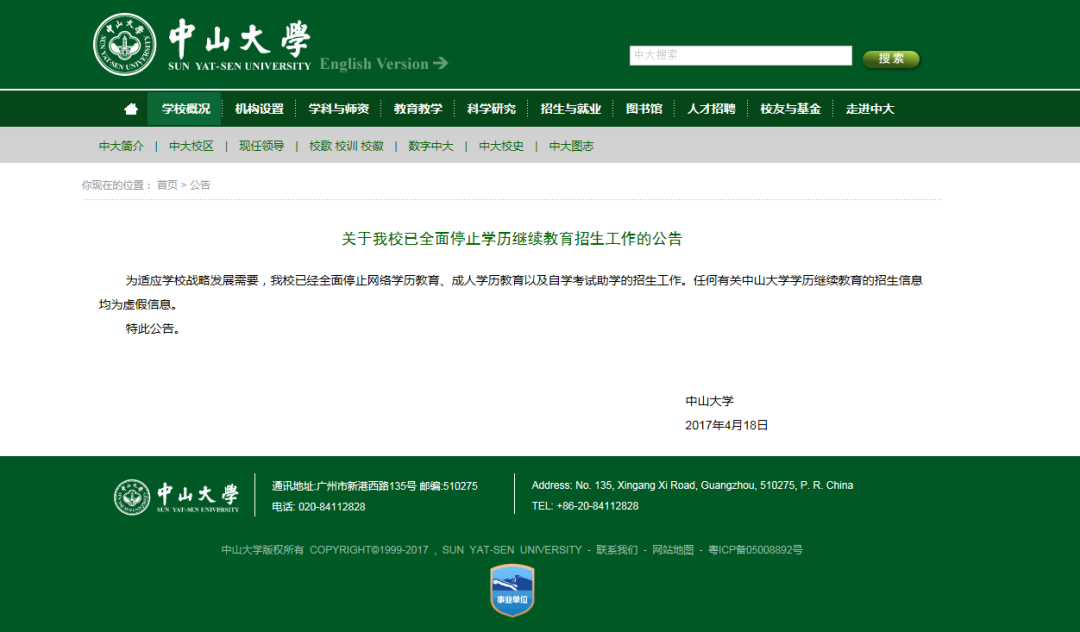Open the 学校概况 menu
Viewport: 1080px width, 632px height.
tap(185, 109)
